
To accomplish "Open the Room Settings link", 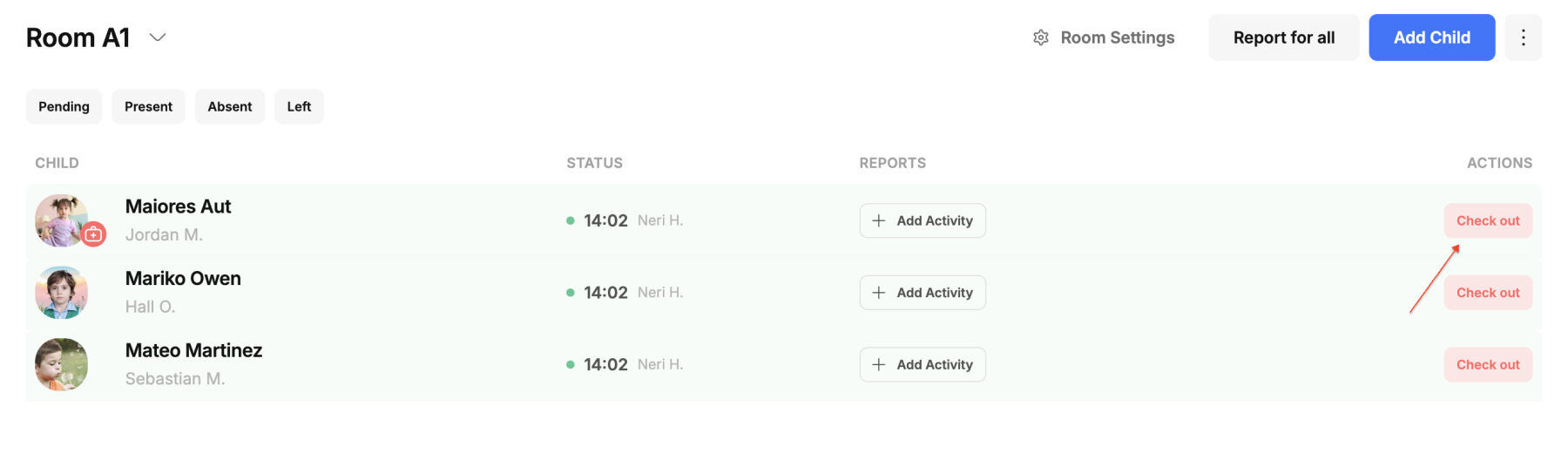I will coord(1104,37).
